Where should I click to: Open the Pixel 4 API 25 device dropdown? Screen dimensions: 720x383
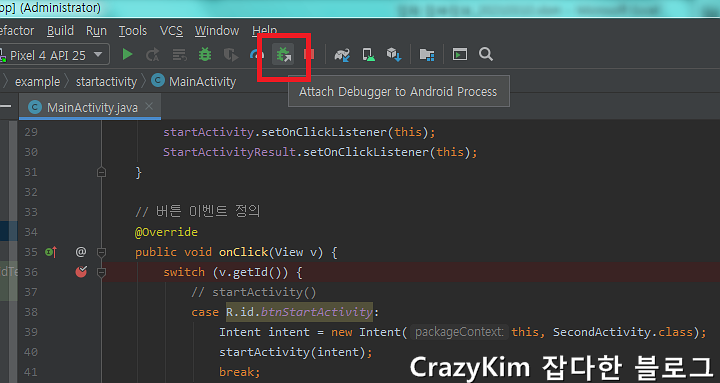(x=55, y=55)
